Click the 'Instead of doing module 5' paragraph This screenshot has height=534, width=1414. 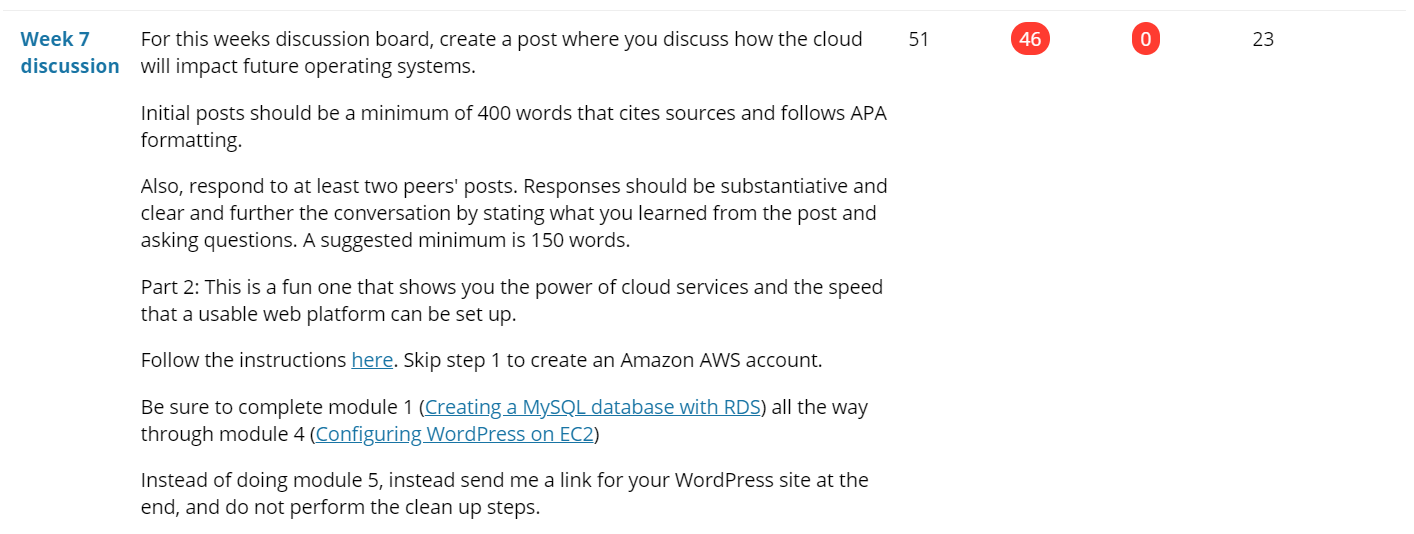click(505, 493)
